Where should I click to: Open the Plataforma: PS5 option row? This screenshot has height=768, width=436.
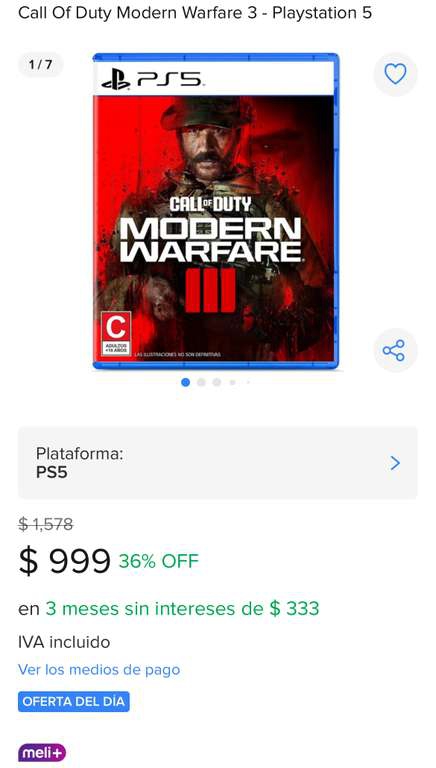[x=218, y=463]
